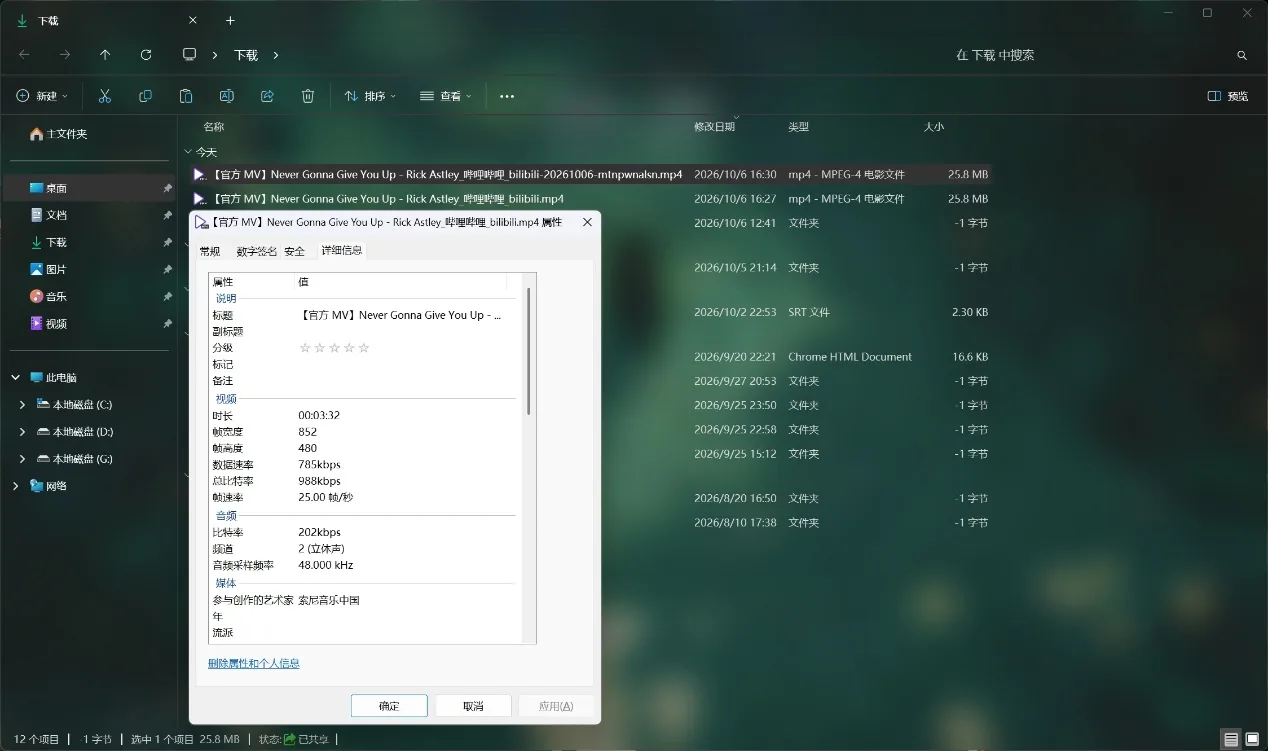Sort by the 类型 Type column header

[x=798, y=127]
